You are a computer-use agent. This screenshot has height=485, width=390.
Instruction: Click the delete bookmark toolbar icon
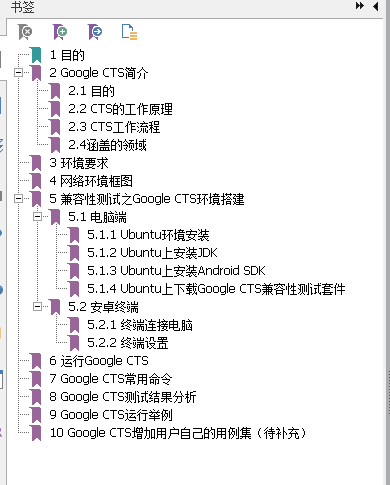(x=25, y=32)
